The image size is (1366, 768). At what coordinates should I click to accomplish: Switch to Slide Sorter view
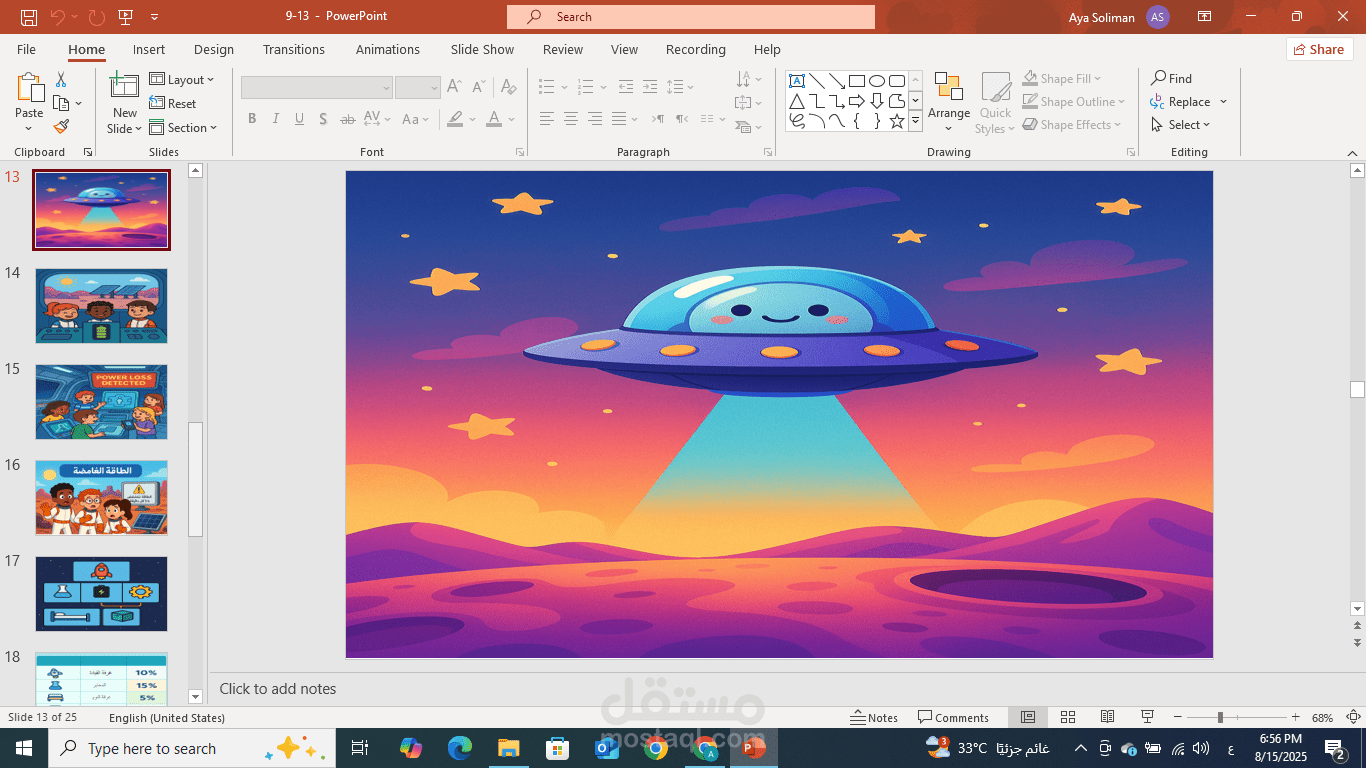[x=1068, y=717]
